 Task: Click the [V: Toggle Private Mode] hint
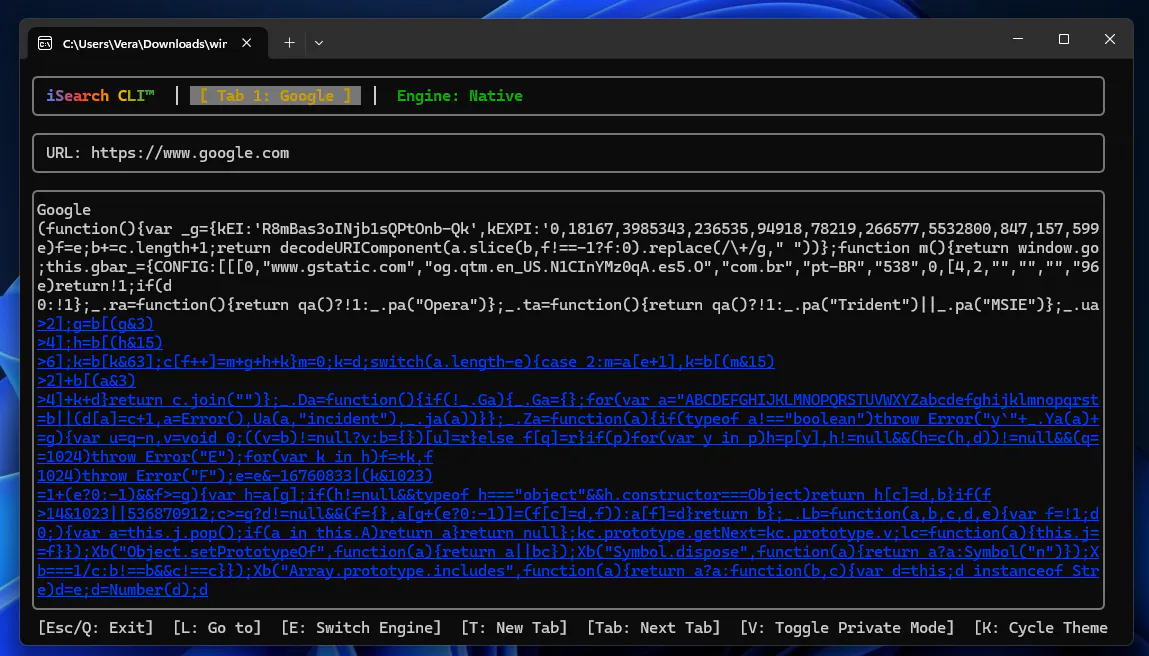pyautogui.click(x=847, y=628)
